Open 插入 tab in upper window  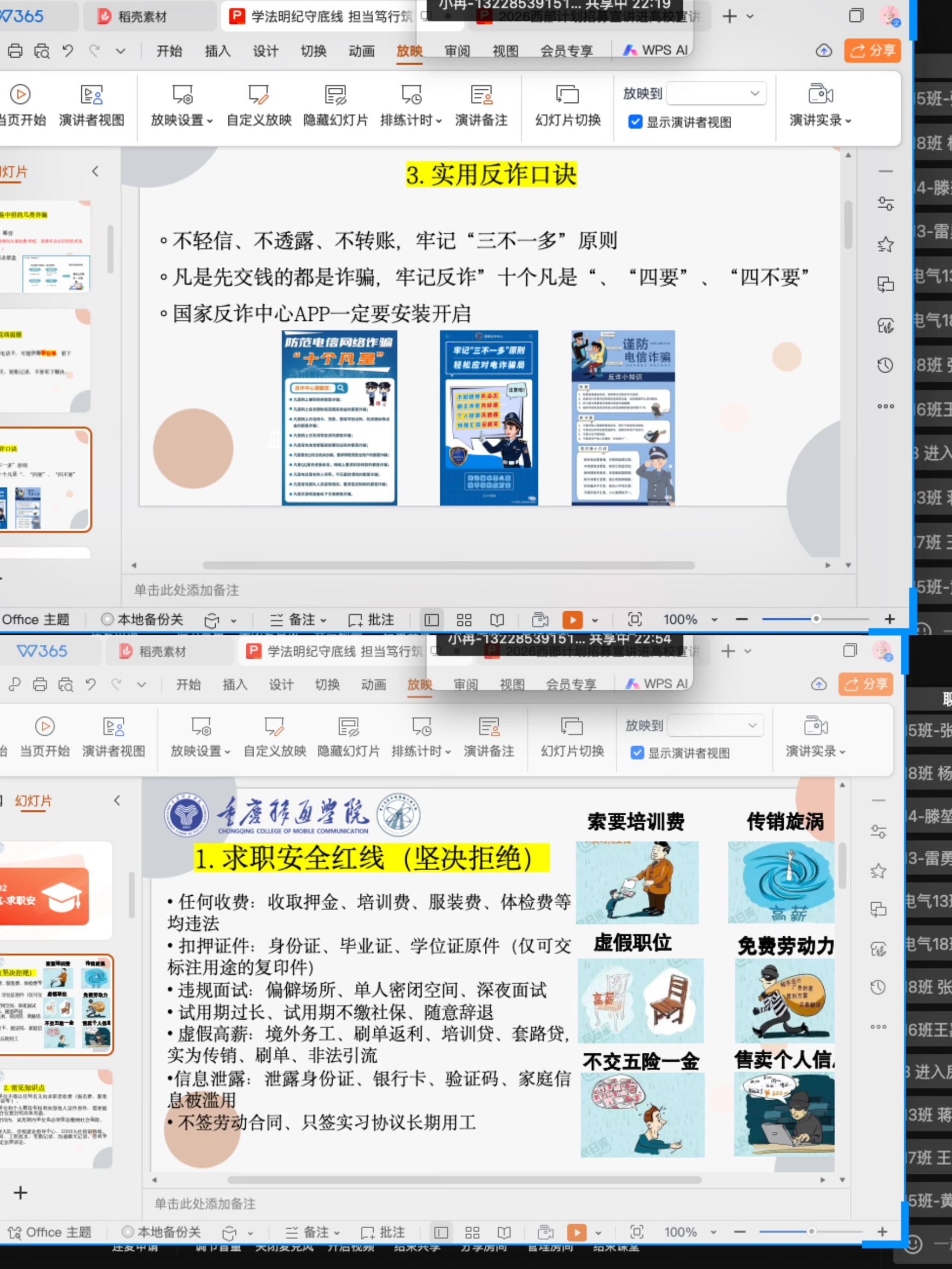coord(218,51)
